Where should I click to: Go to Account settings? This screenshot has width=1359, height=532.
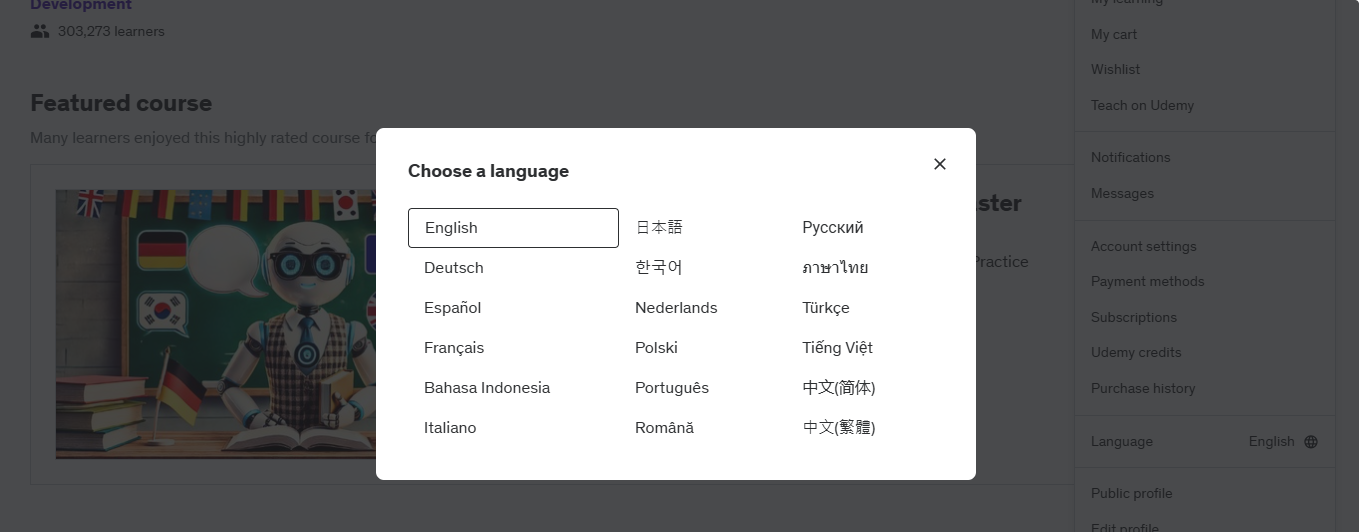[x=1144, y=246]
